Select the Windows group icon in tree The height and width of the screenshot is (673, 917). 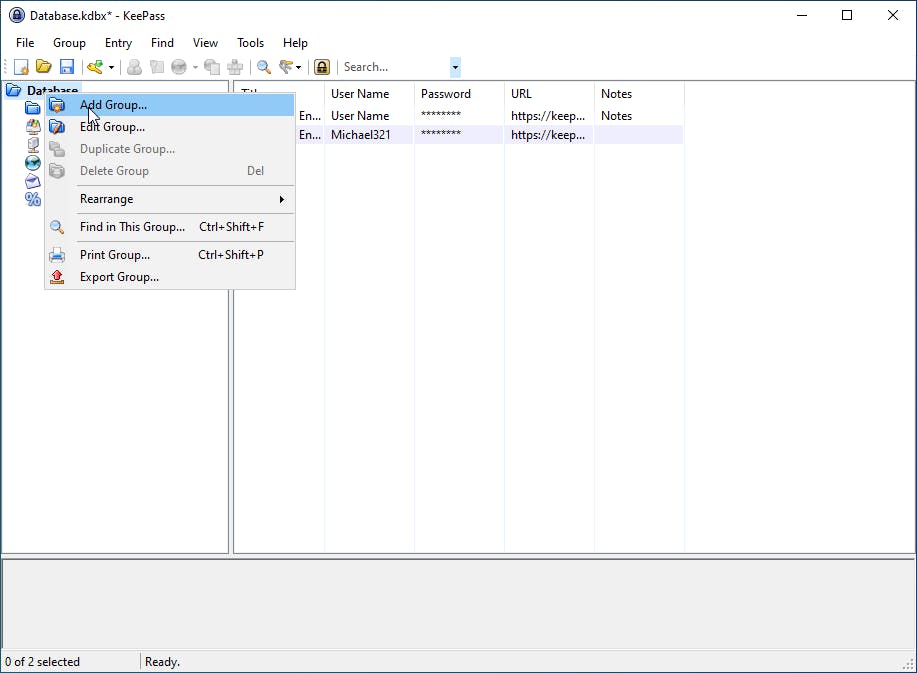point(33,126)
